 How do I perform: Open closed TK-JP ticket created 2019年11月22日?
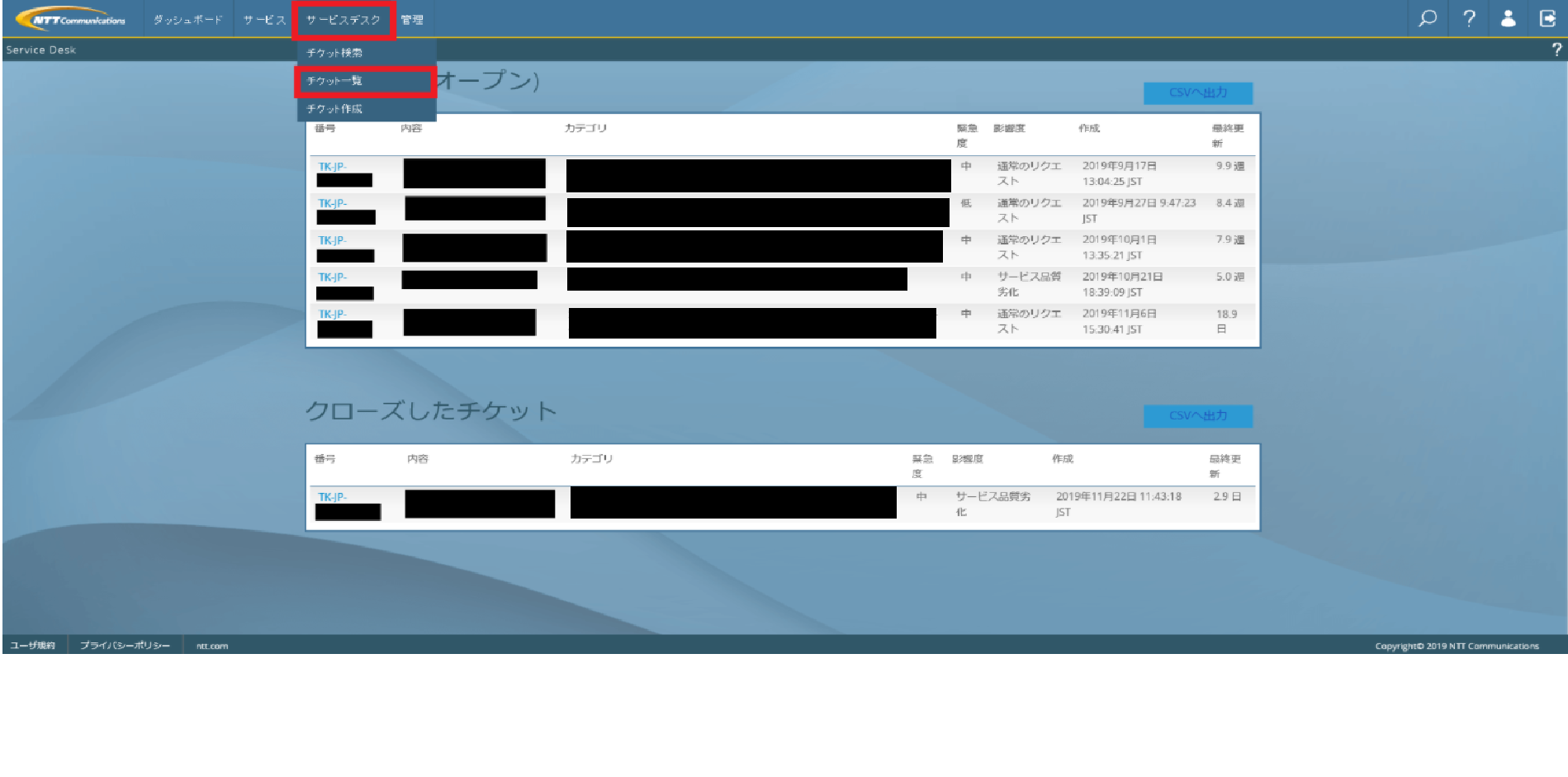click(333, 497)
